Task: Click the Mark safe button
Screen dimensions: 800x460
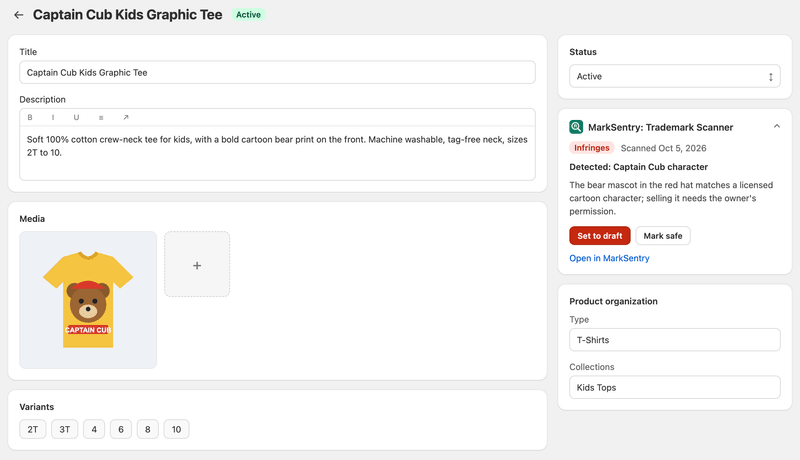Action: point(663,236)
